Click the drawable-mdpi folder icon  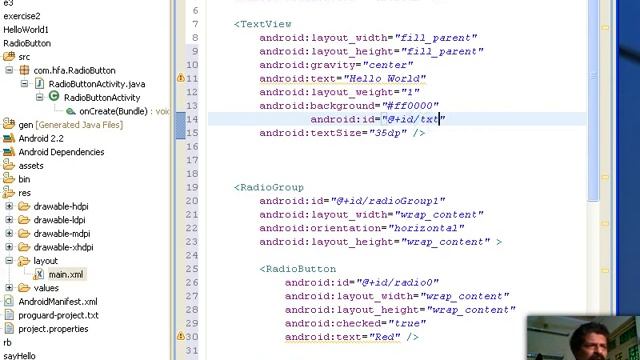[x=24, y=233]
